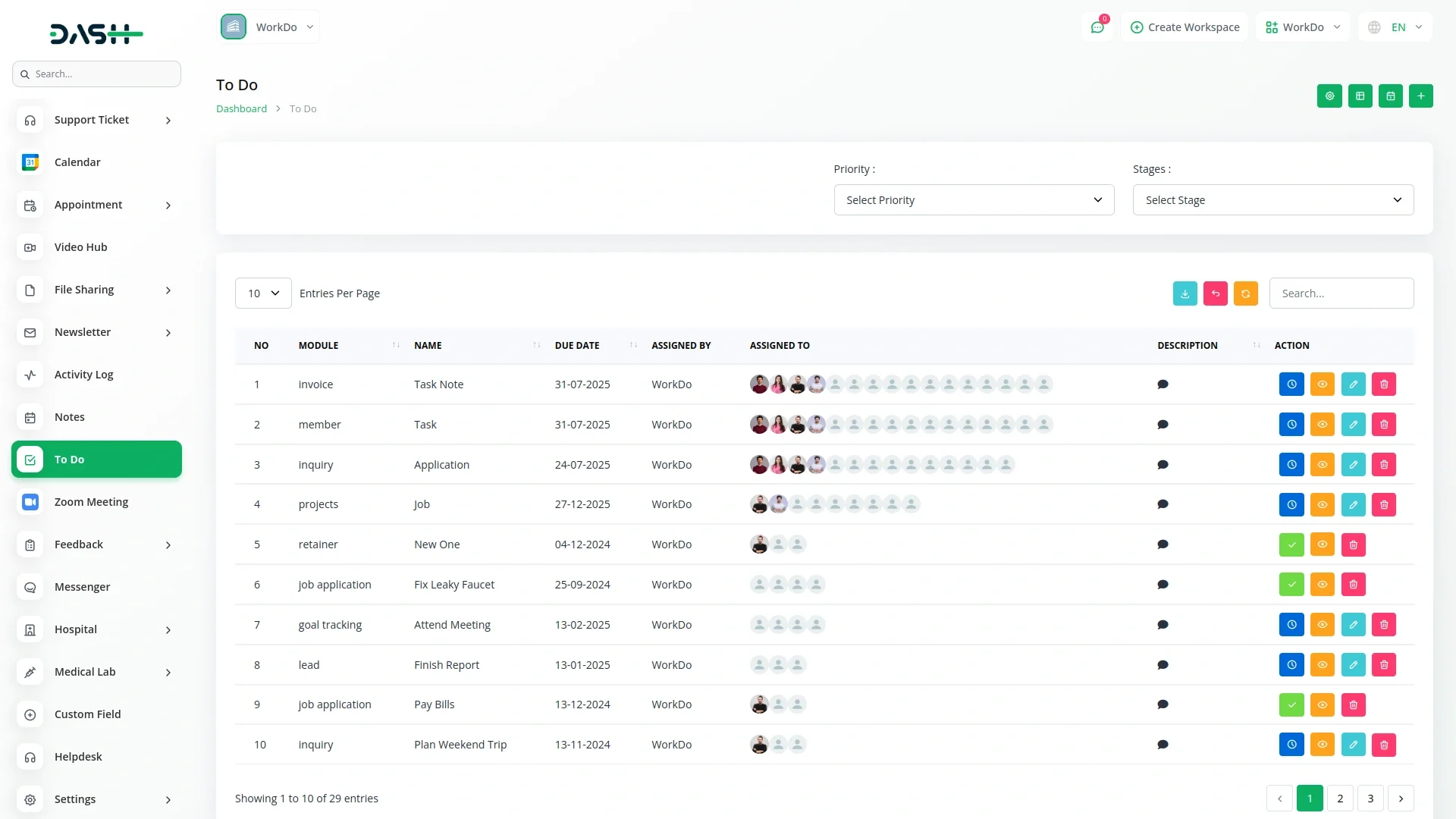1456x819 pixels.
Task: Mark New One task complete with checkmark
Action: tap(1291, 544)
